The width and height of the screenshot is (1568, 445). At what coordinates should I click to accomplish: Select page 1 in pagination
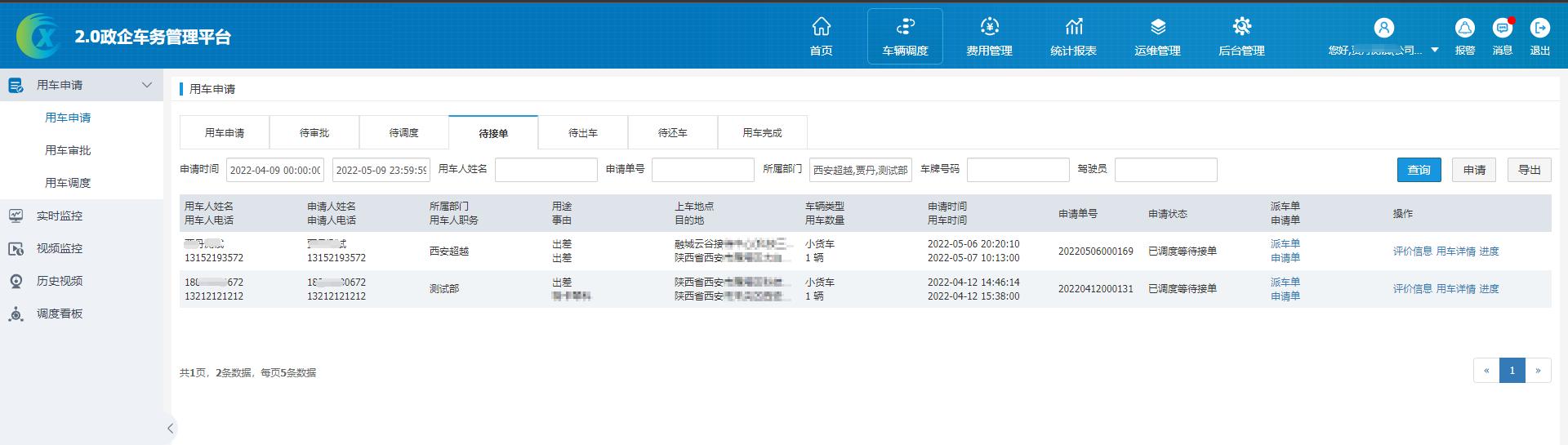(1512, 371)
